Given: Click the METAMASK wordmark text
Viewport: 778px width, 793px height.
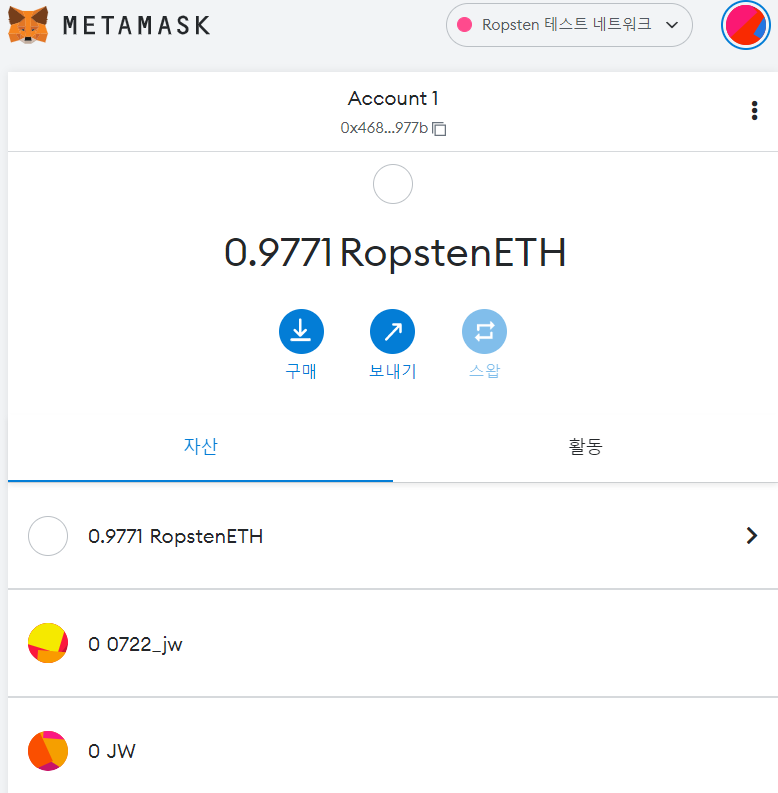Looking at the screenshot, I should (136, 25).
